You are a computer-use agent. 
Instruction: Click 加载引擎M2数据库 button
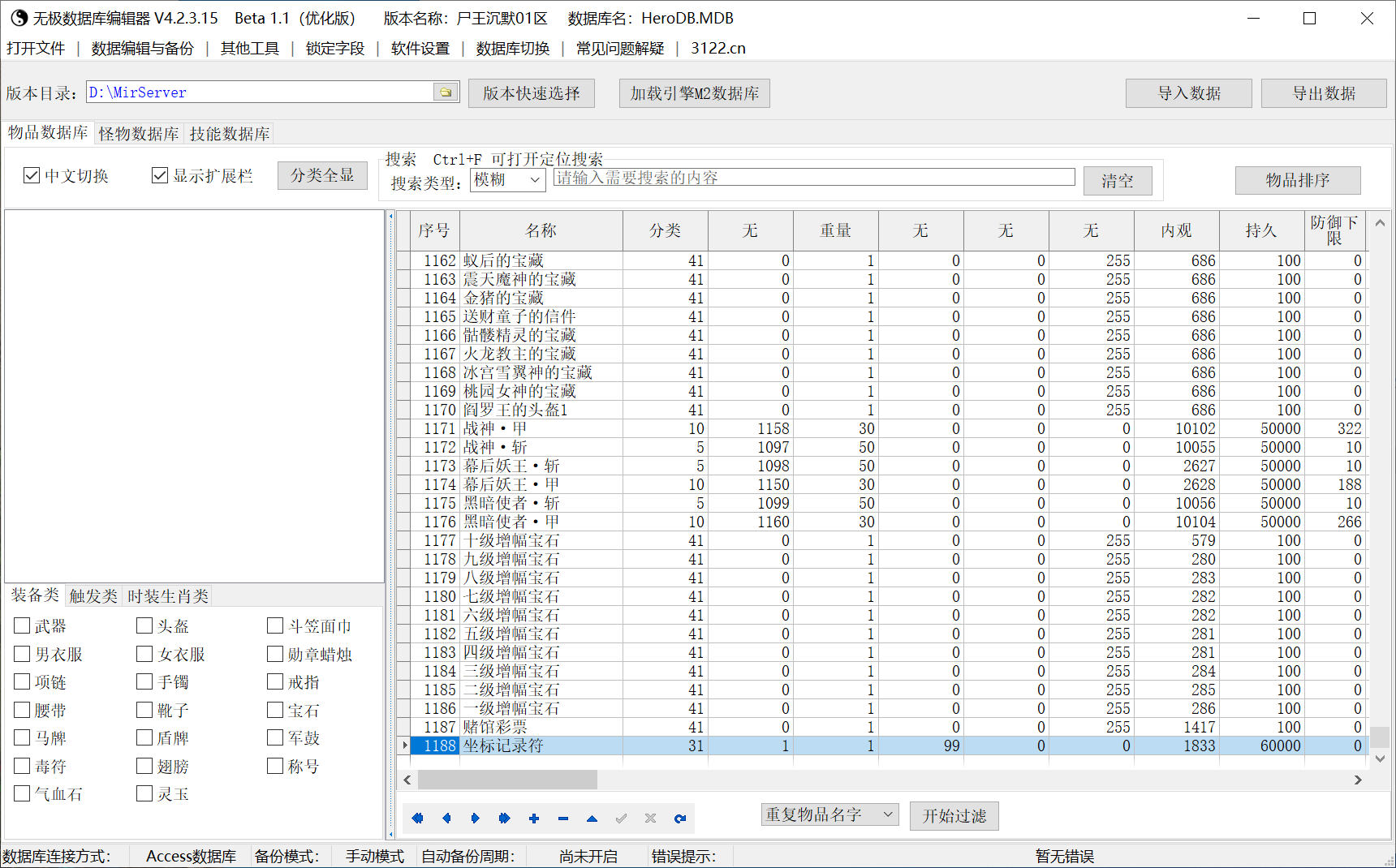point(695,93)
